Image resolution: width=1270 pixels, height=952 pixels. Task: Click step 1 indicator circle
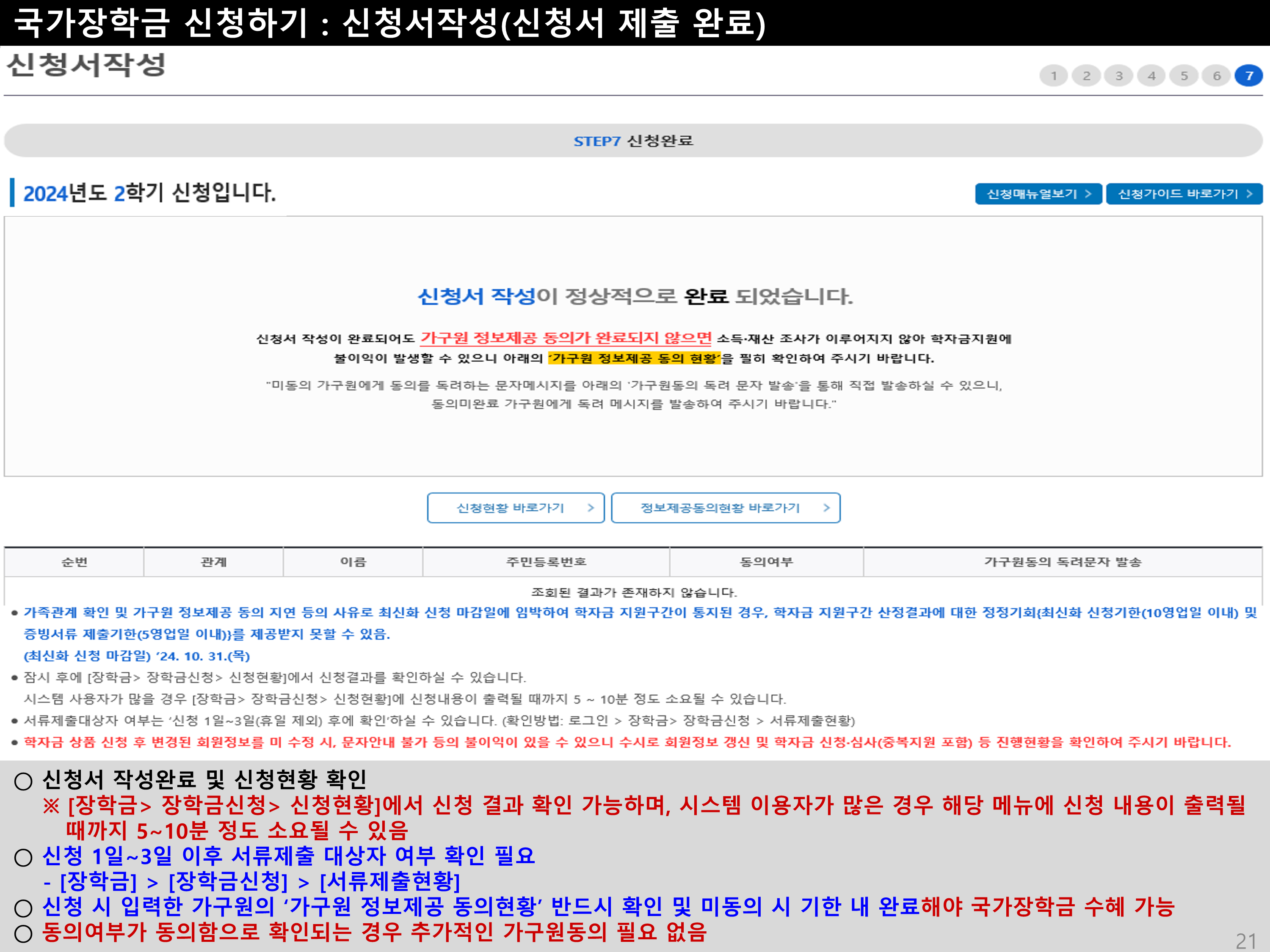pyautogui.click(x=1054, y=76)
